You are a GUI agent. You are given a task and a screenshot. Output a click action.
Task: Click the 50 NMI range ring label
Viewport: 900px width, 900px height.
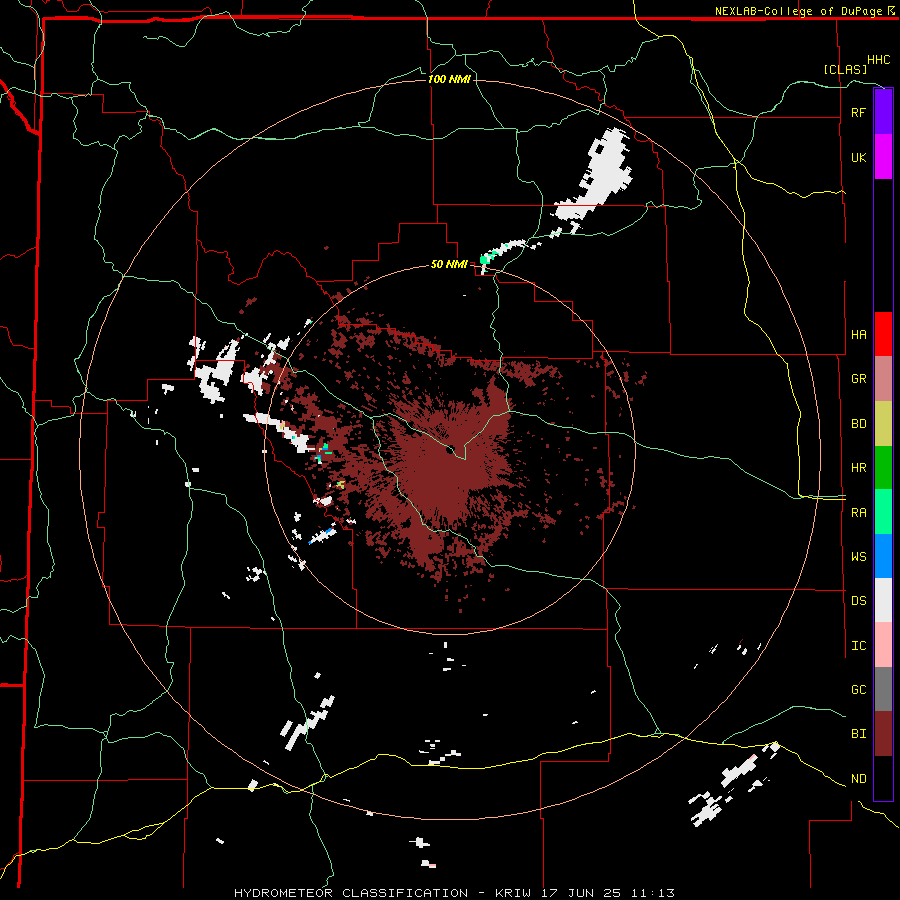pyautogui.click(x=449, y=265)
